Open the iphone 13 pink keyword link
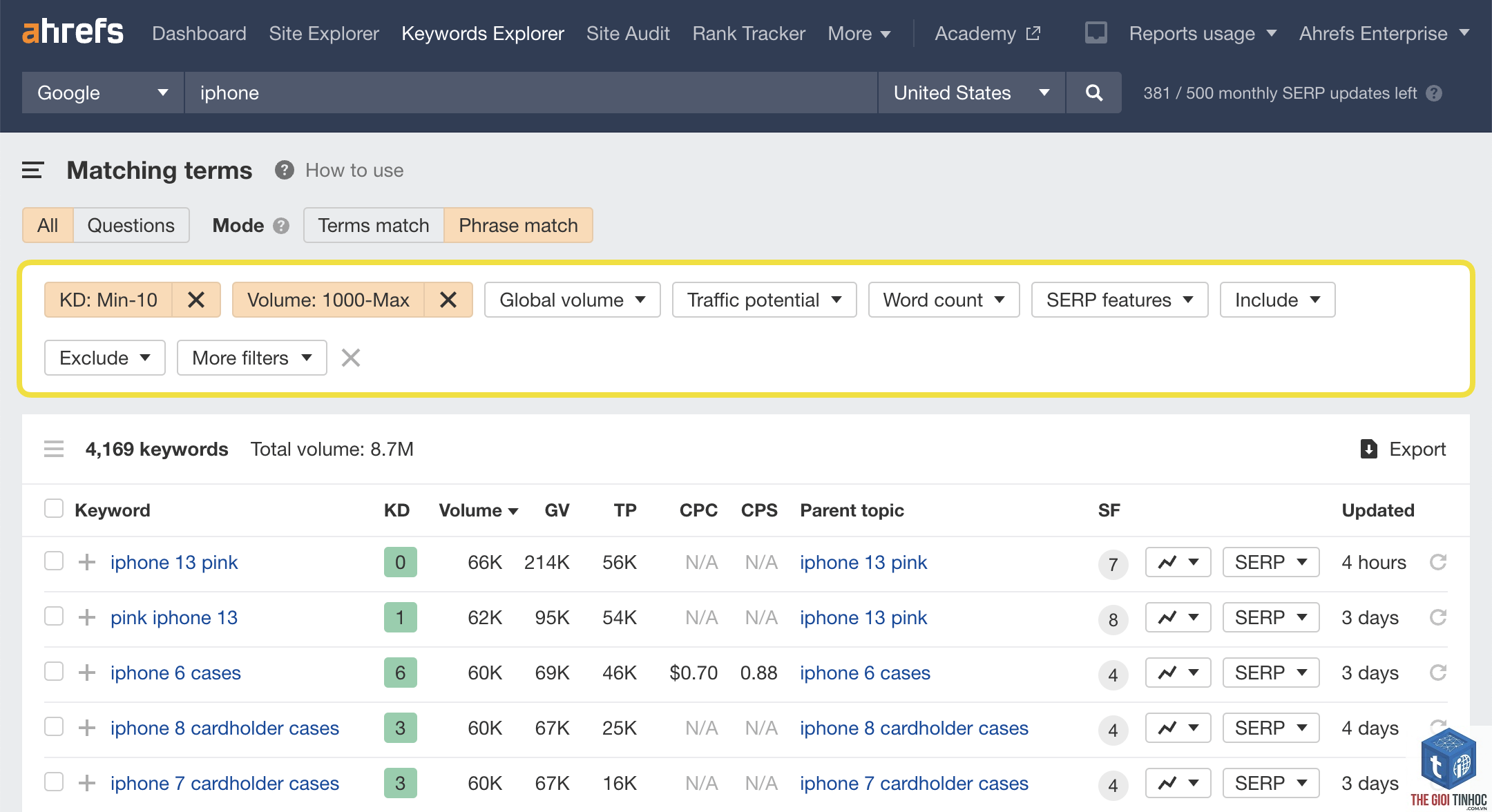The image size is (1492, 812). pyautogui.click(x=174, y=562)
